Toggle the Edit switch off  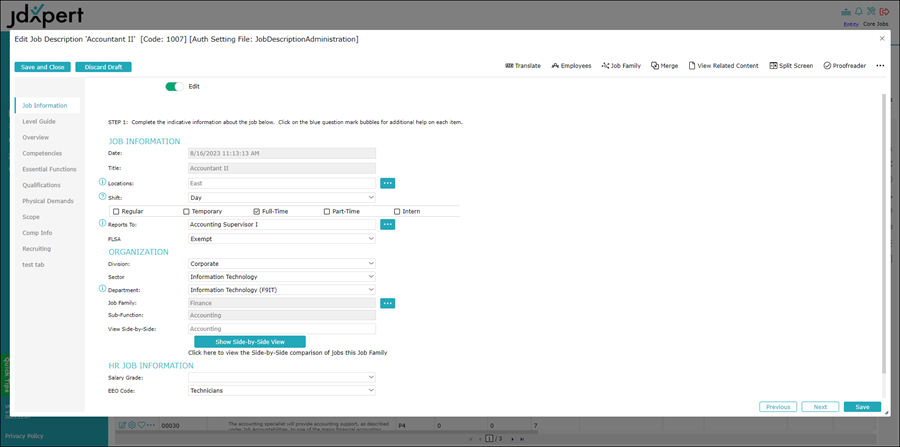click(x=175, y=87)
